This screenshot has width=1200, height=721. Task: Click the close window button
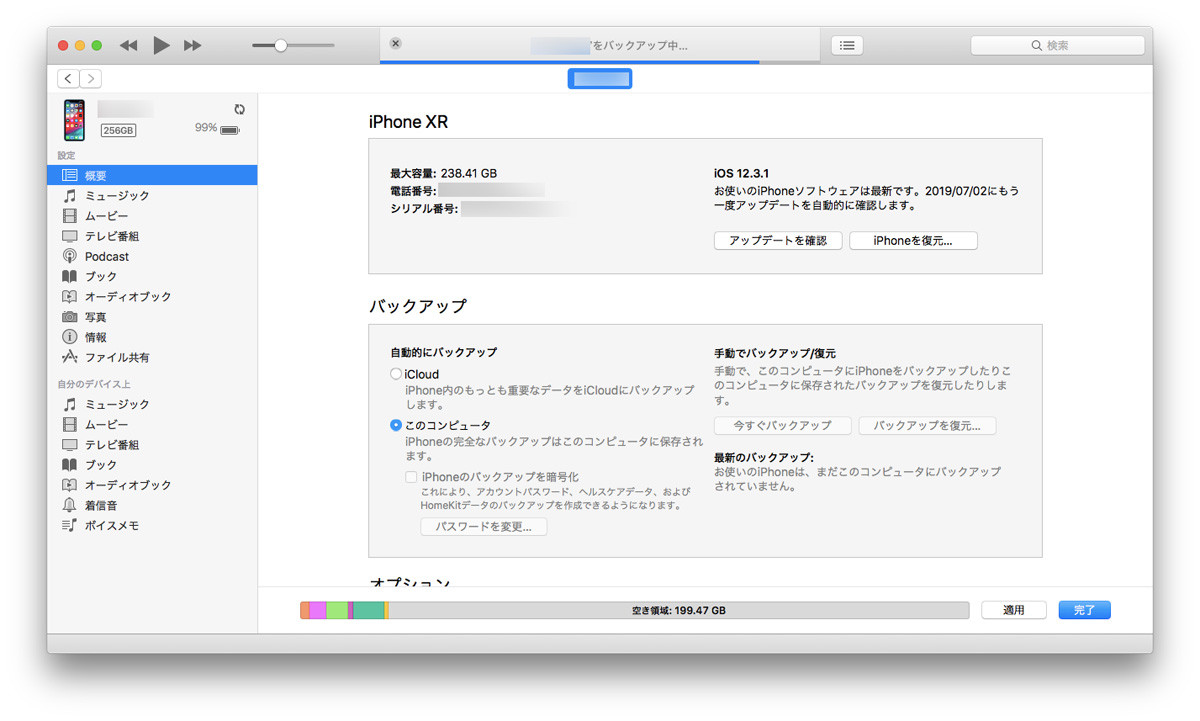(63, 45)
